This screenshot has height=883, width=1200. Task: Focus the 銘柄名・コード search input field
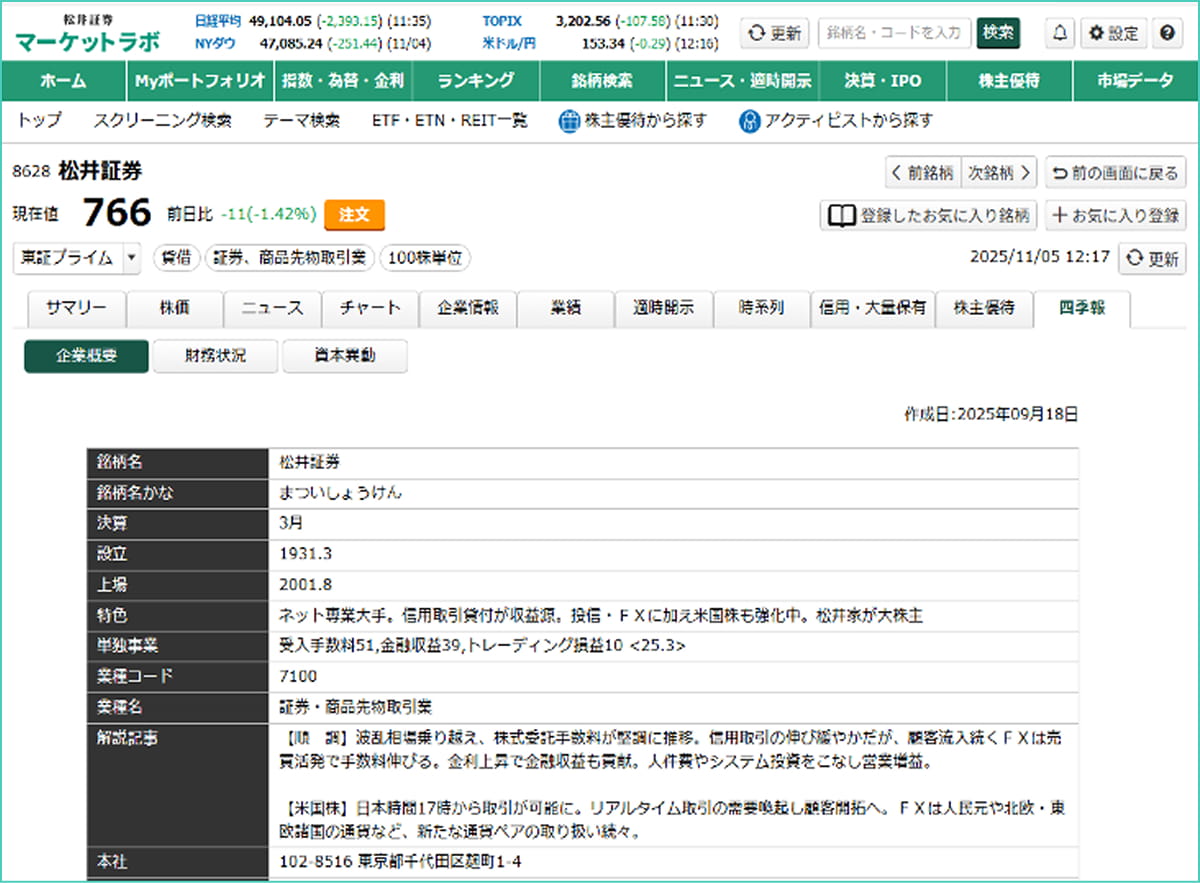[895, 33]
